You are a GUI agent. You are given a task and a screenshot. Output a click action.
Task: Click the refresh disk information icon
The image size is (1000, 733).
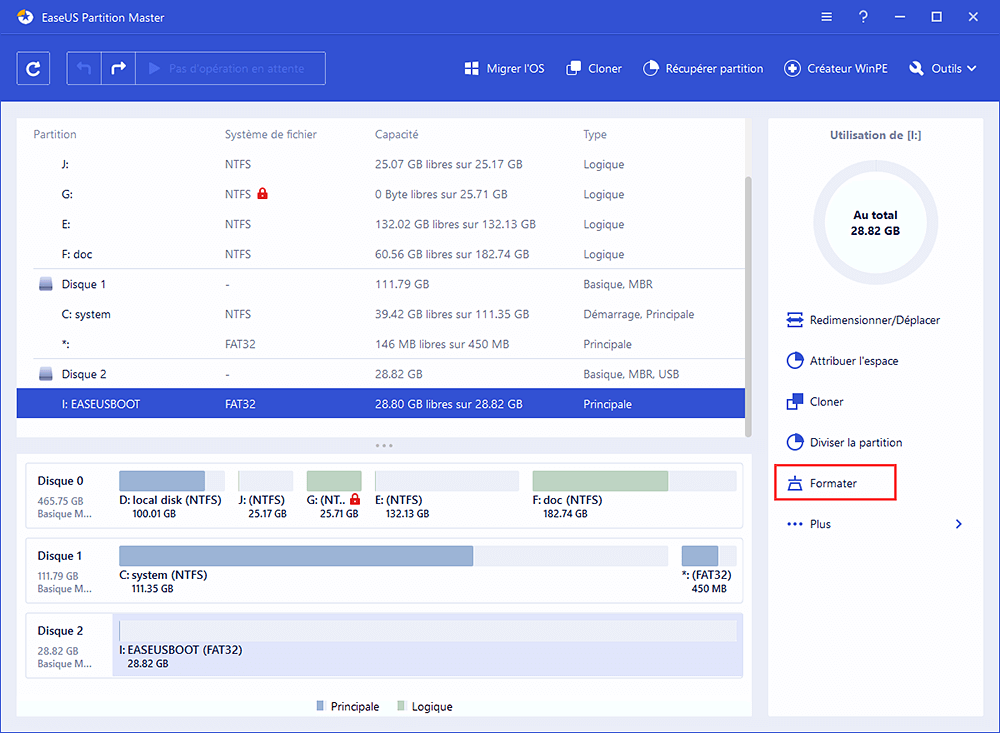(33, 68)
